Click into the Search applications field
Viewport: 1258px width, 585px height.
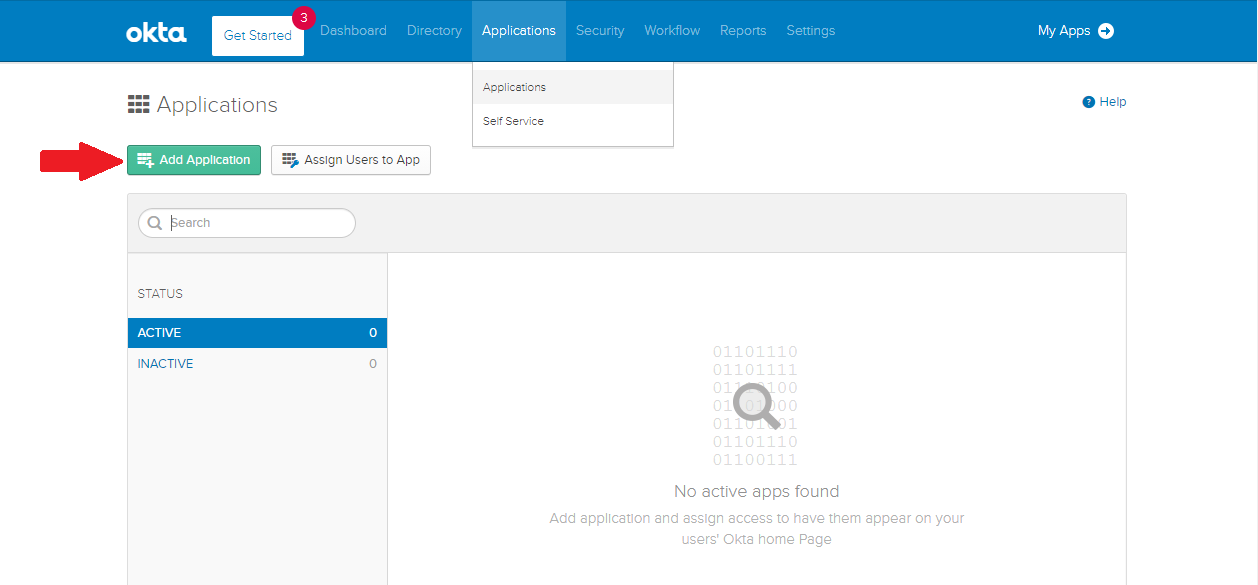(247, 223)
